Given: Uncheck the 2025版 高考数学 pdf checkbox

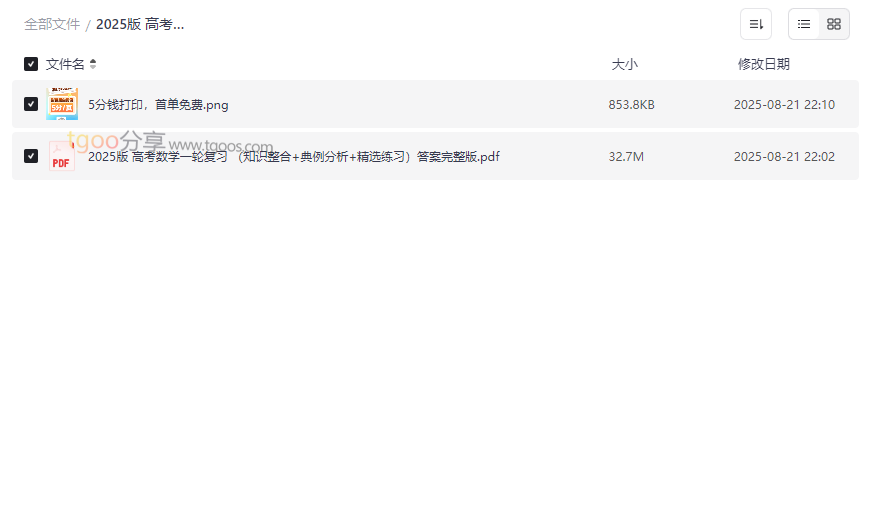Looking at the screenshot, I should point(31,156).
